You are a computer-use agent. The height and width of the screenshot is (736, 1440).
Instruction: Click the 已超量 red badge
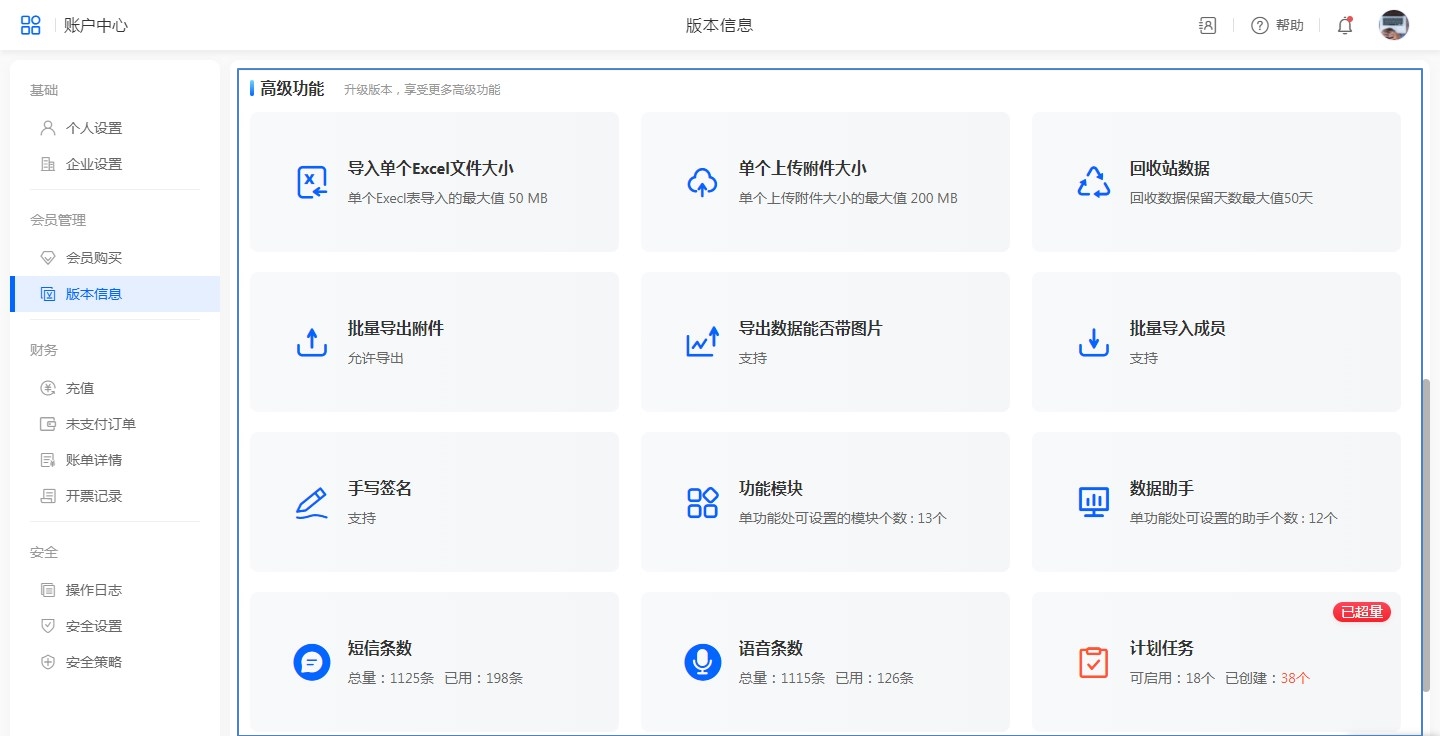pyautogui.click(x=1361, y=612)
